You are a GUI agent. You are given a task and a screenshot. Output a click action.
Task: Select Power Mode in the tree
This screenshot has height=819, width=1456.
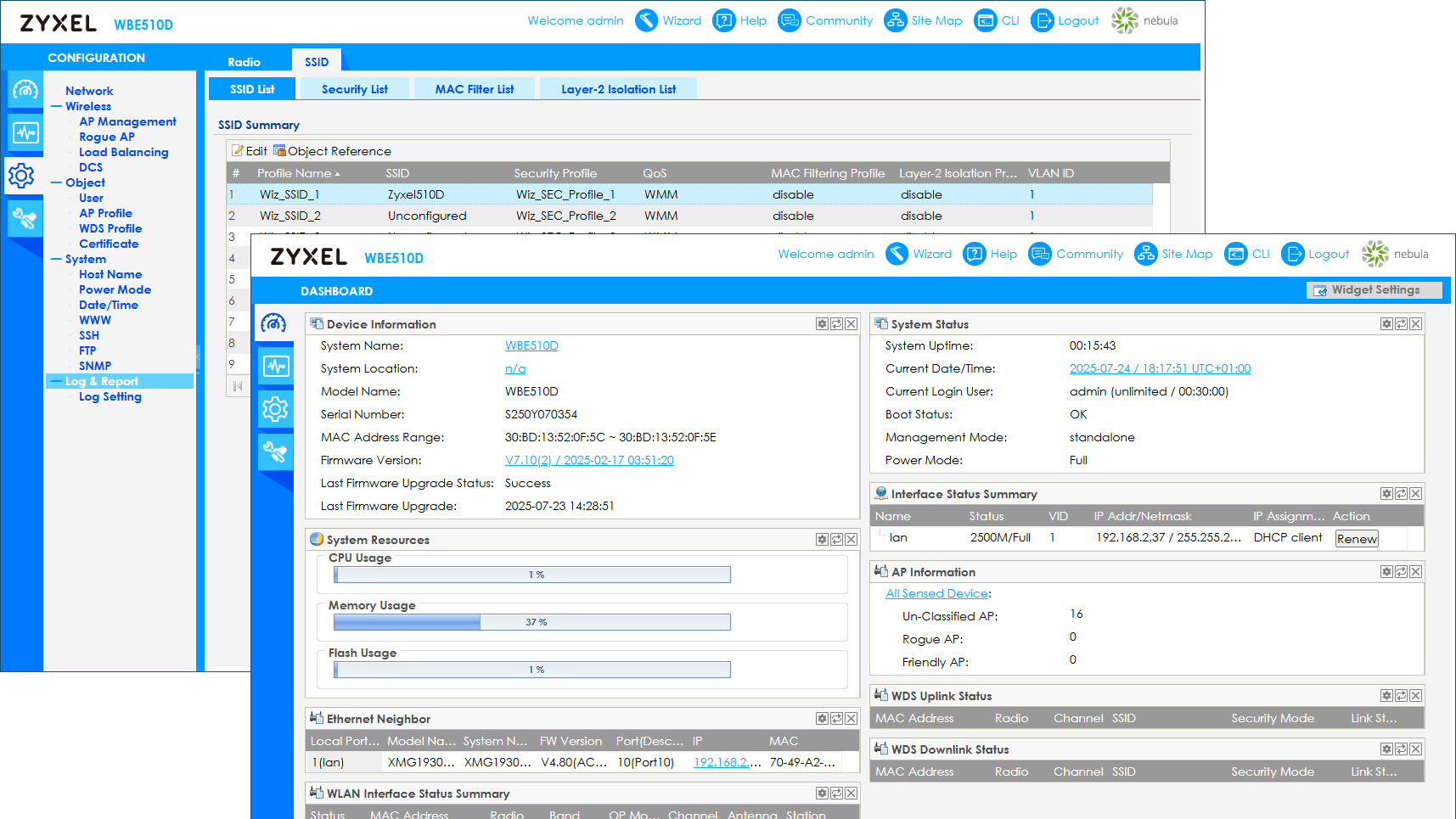[x=115, y=289]
